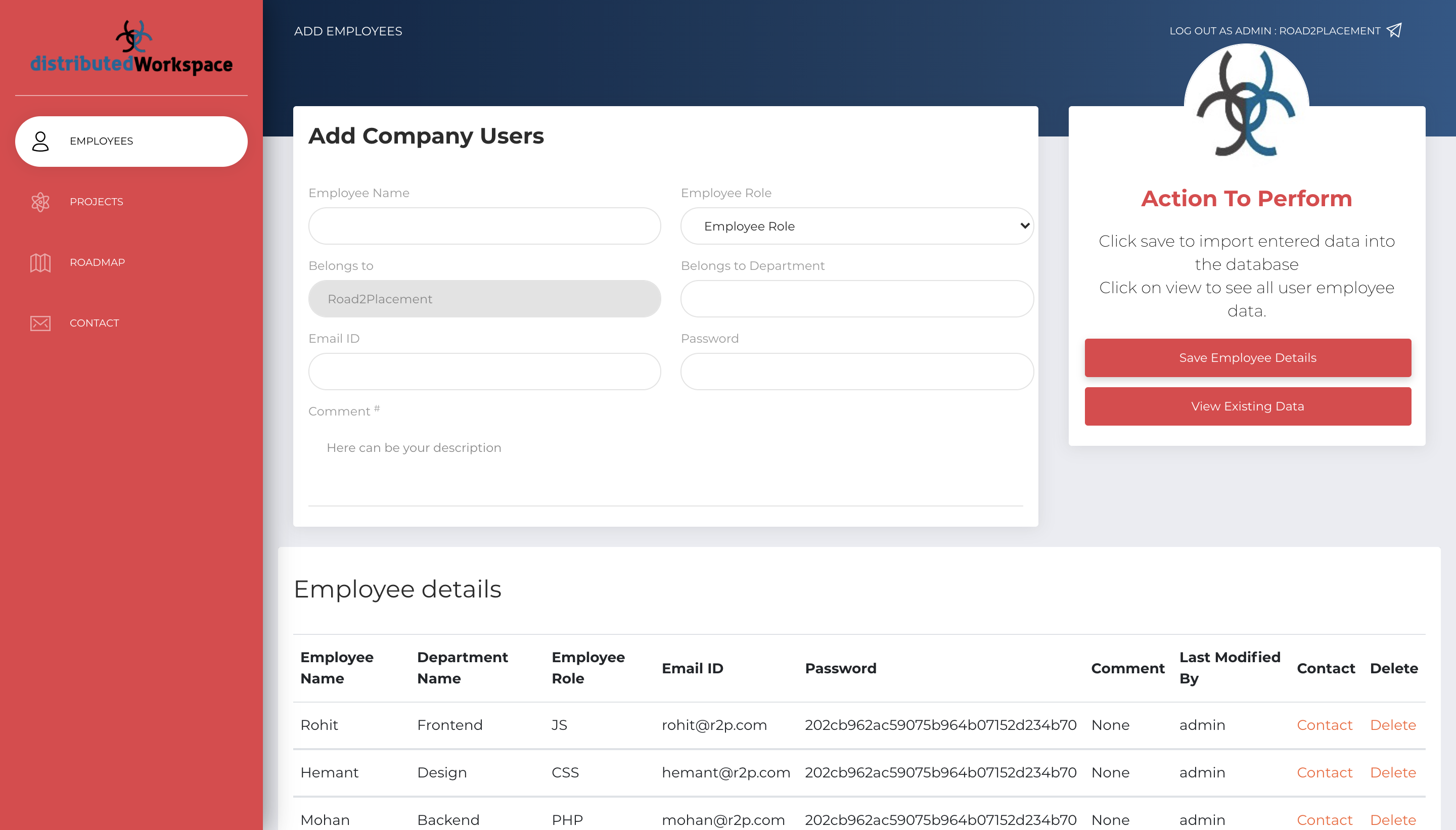Click Contact link for Rohit

coord(1325,725)
